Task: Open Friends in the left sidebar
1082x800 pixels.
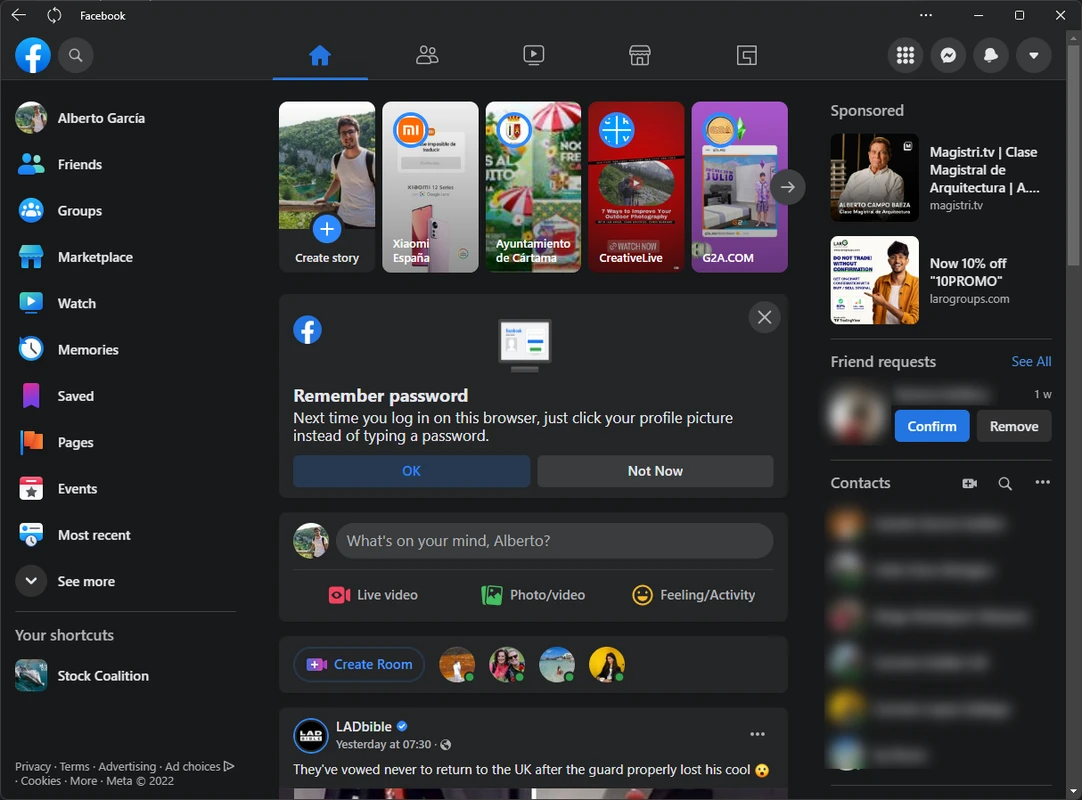Action: [126, 164]
